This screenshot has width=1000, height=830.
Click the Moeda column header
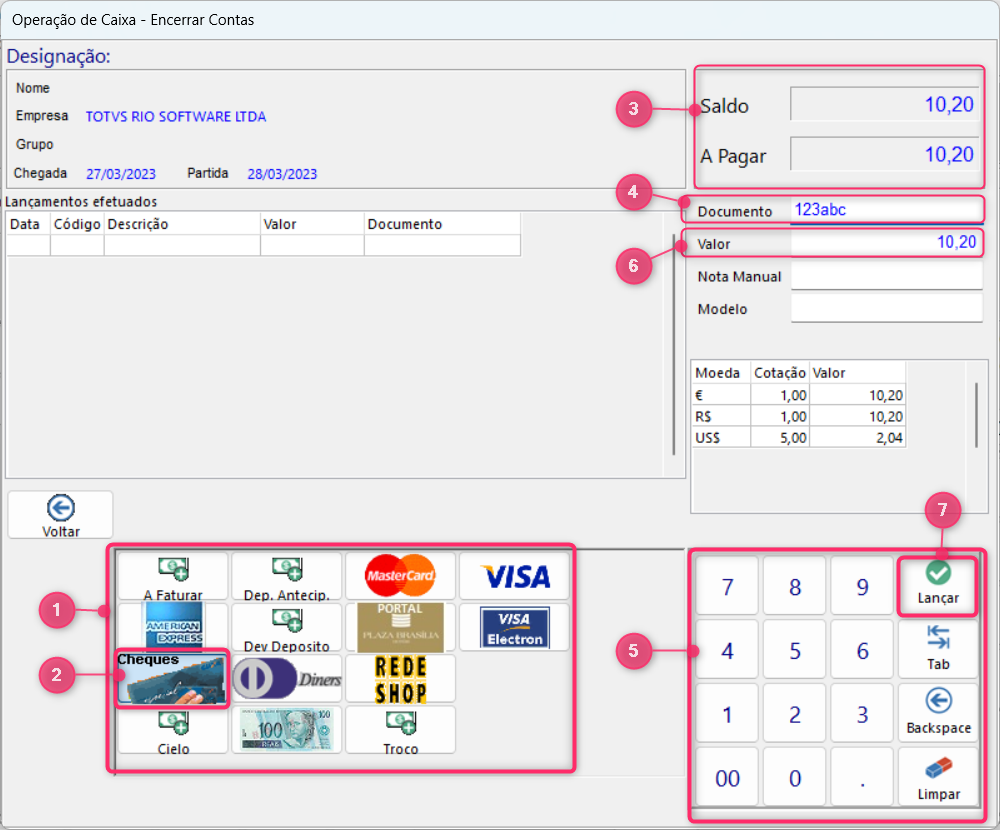[721, 373]
